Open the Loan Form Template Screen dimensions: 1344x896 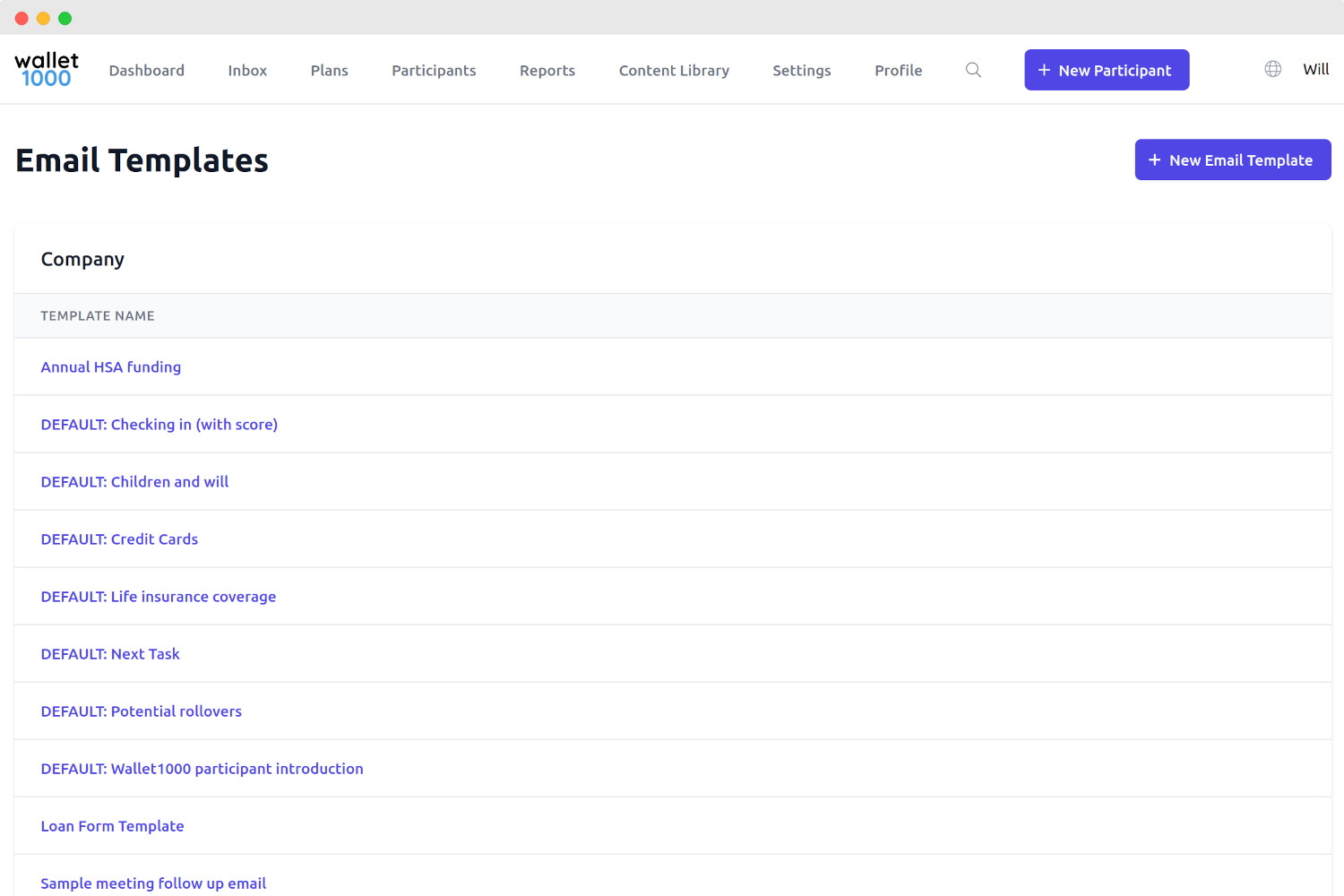coord(112,825)
